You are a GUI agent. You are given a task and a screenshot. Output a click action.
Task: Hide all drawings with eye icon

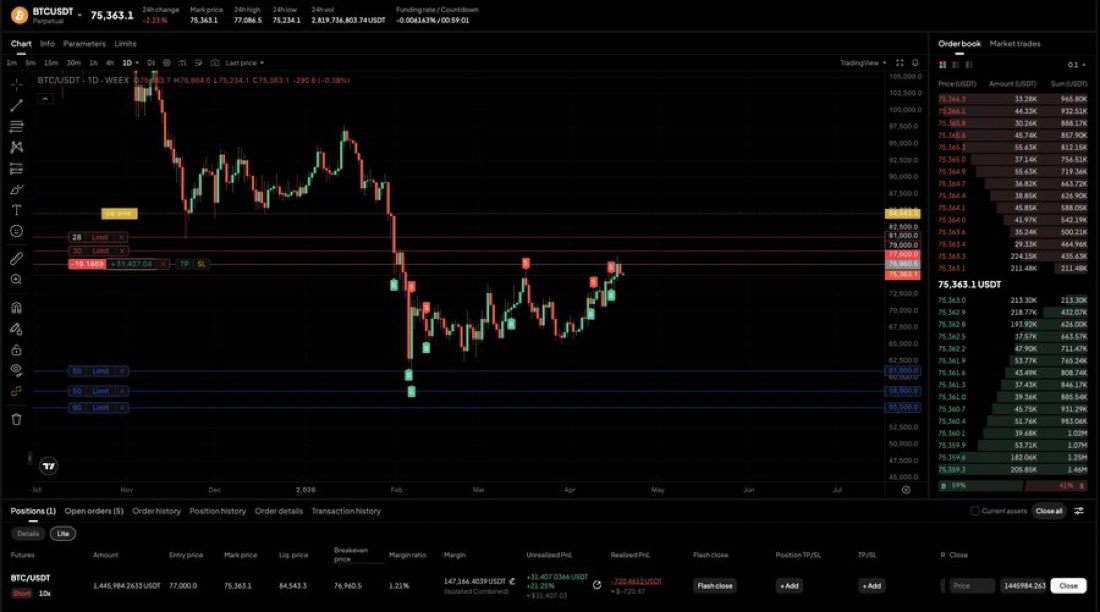[x=16, y=370]
